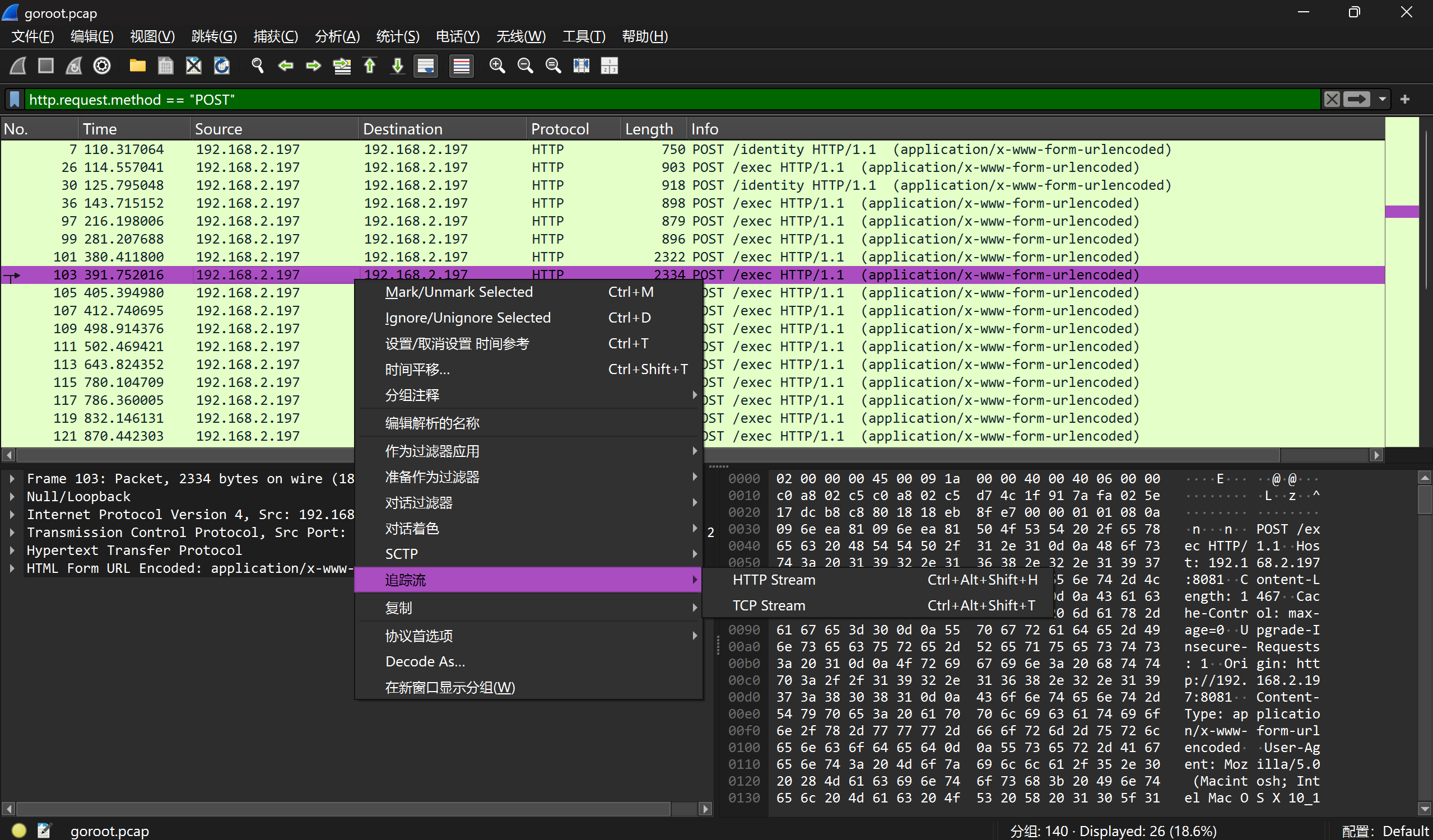Open a capture file with the folder icon
The width and height of the screenshot is (1433, 840).
(138, 66)
